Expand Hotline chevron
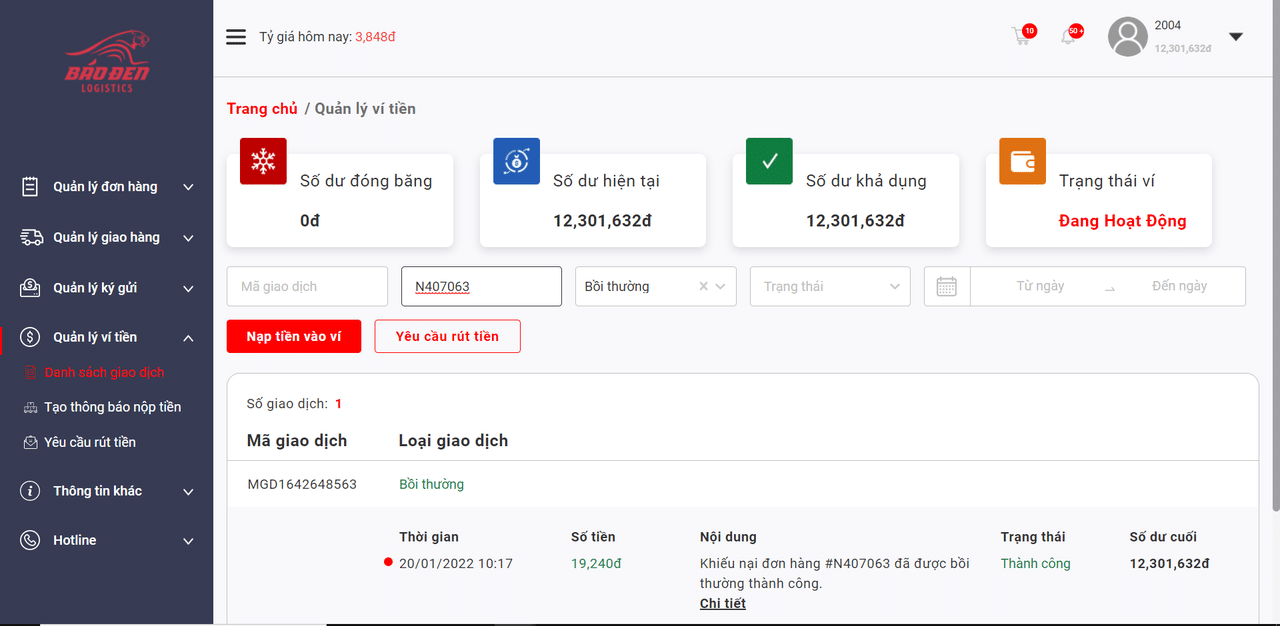Image resolution: width=1280 pixels, height=626 pixels. tap(188, 541)
